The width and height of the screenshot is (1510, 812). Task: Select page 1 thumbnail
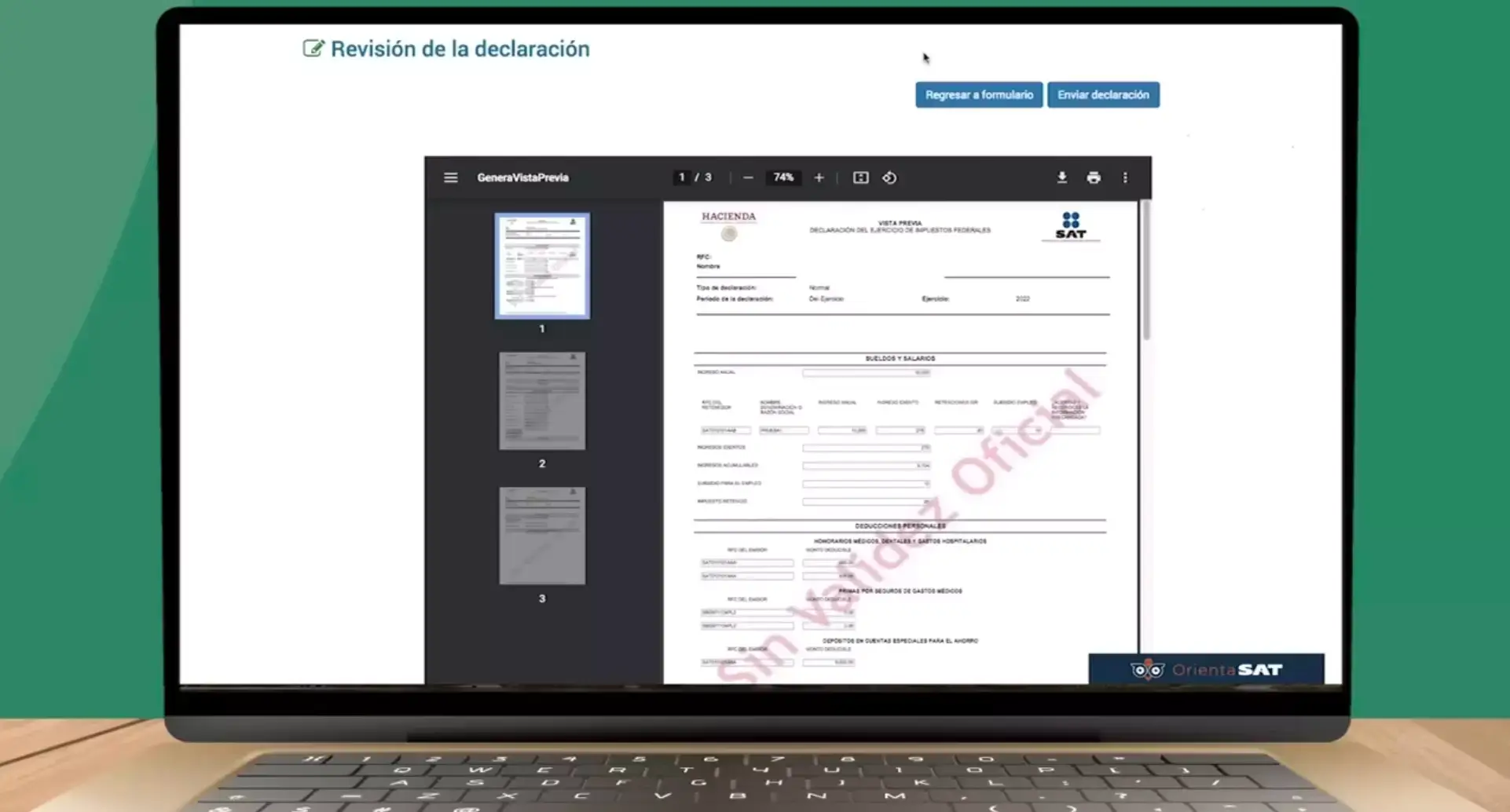click(x=542, y=266)
